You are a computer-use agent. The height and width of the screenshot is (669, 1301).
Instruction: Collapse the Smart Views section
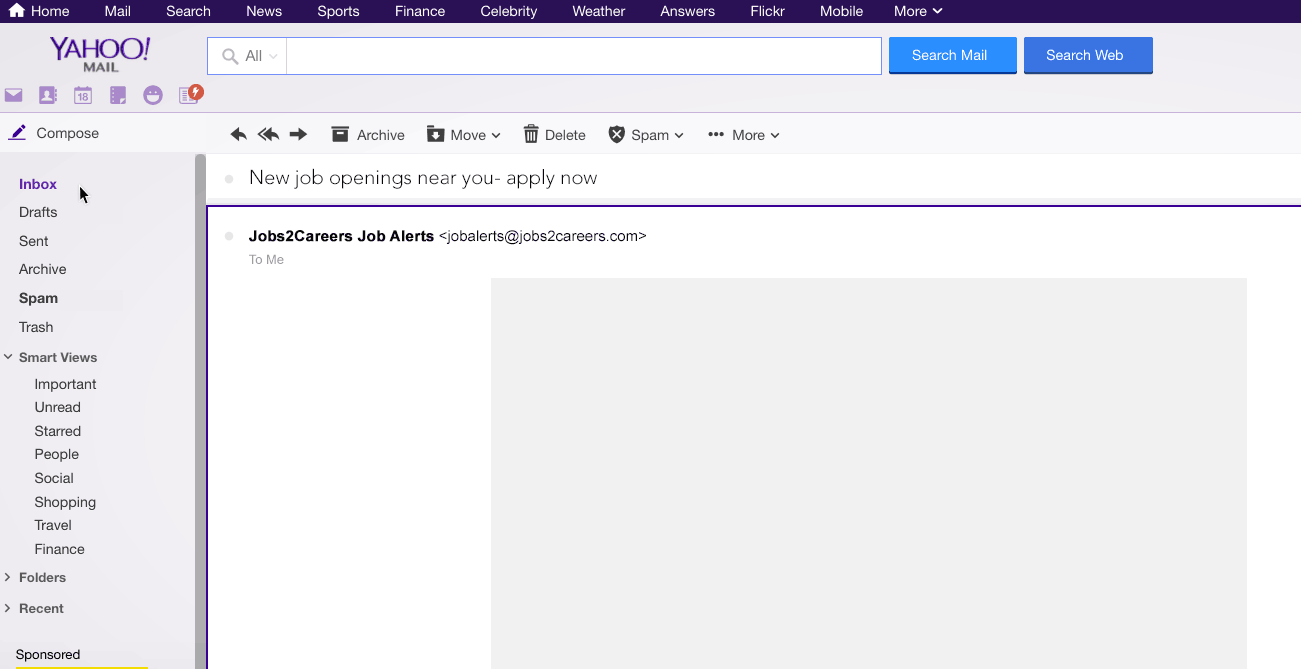point(8,357)
